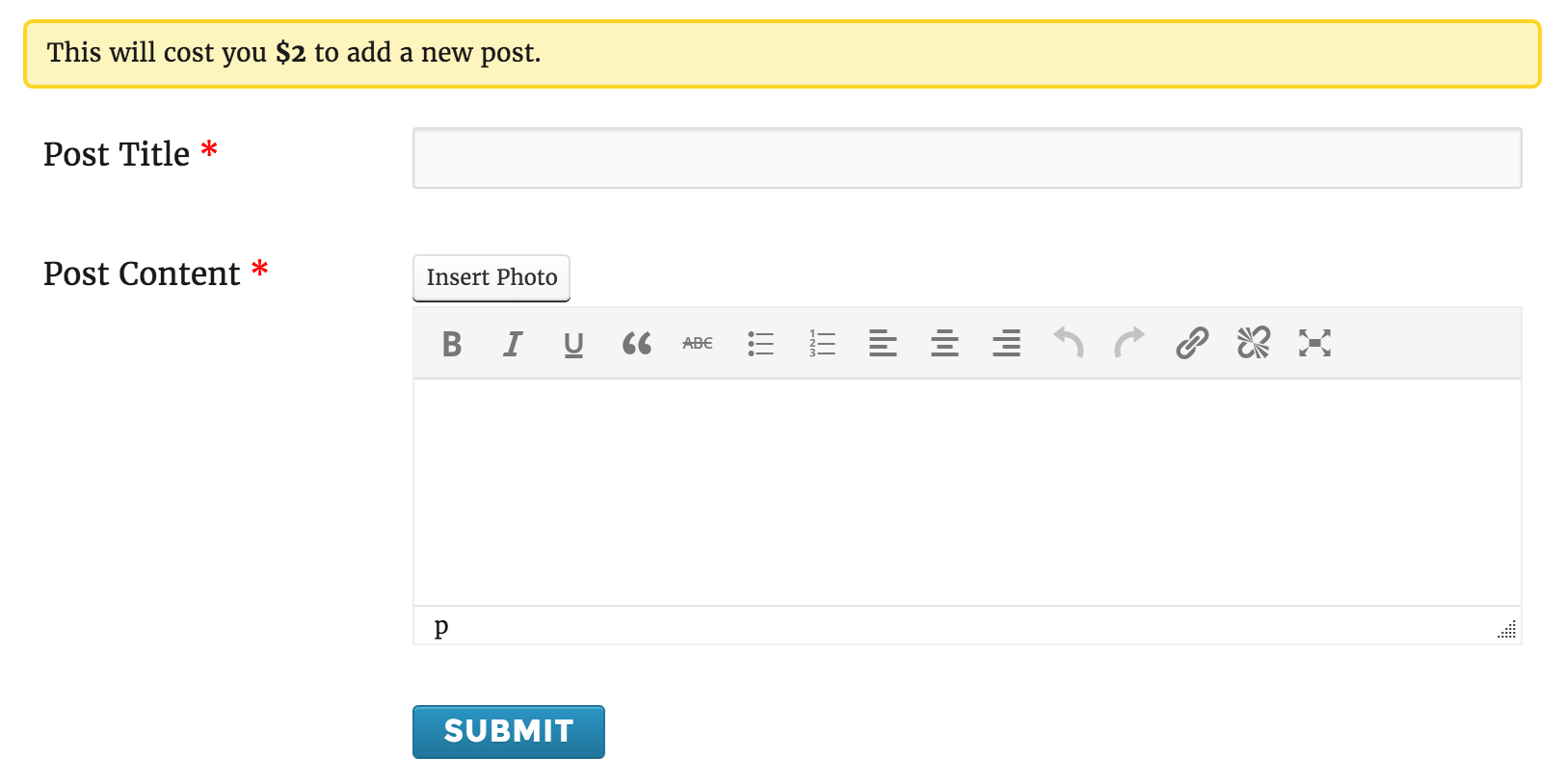Screen dimensions: 1565x784
Task: Create a bulleted list
Action: (x=760, y=344)
